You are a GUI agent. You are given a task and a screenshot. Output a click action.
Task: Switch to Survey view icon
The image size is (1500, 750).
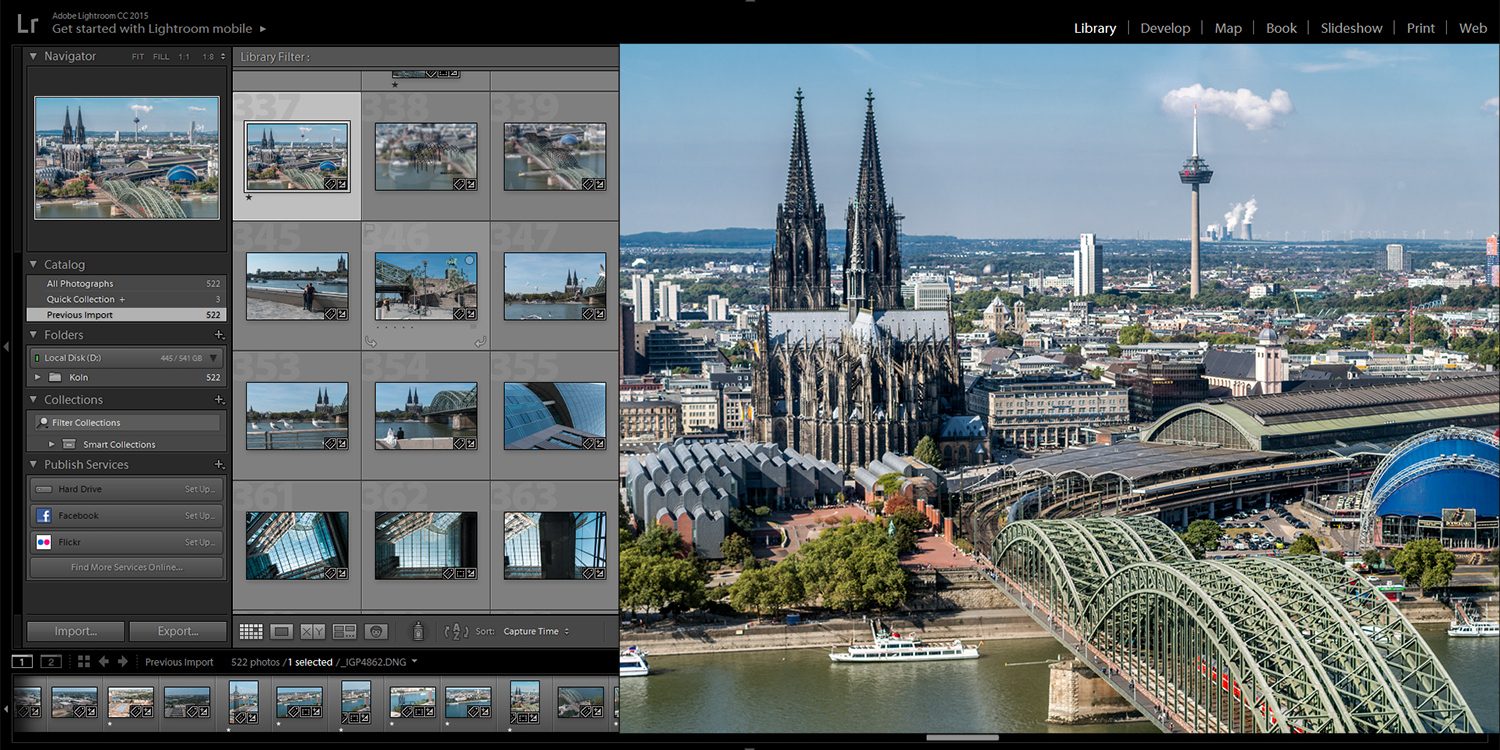[x=344, y=631]
